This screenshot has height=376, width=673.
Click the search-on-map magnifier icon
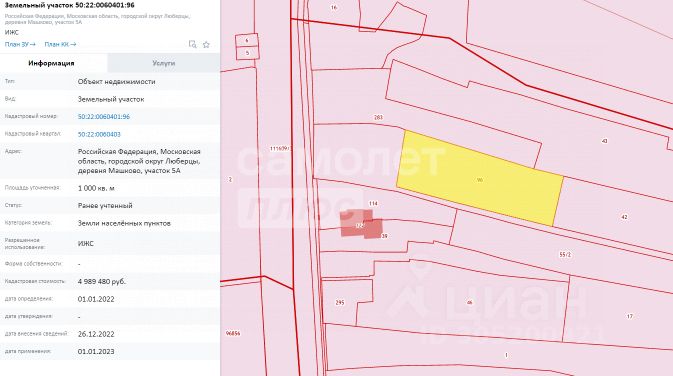(x=192, y=44)
